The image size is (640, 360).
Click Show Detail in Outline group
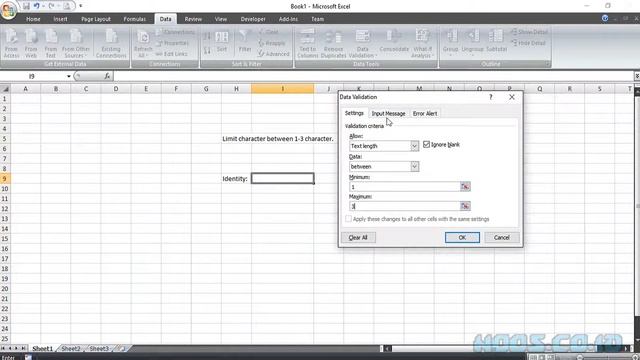pos(529,32)
